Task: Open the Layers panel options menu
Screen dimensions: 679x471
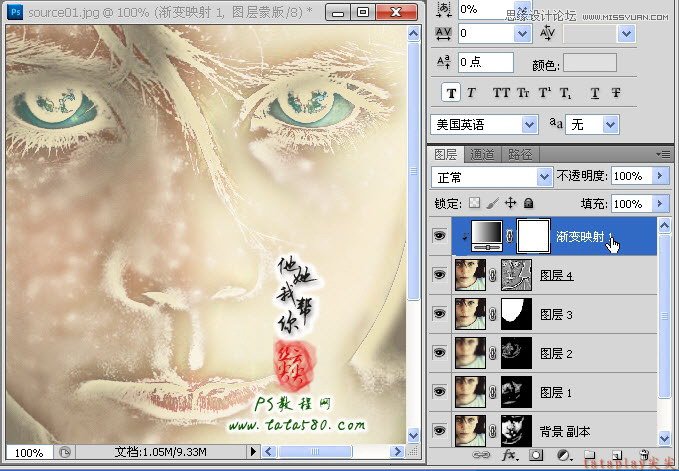Action: [663, 154]
